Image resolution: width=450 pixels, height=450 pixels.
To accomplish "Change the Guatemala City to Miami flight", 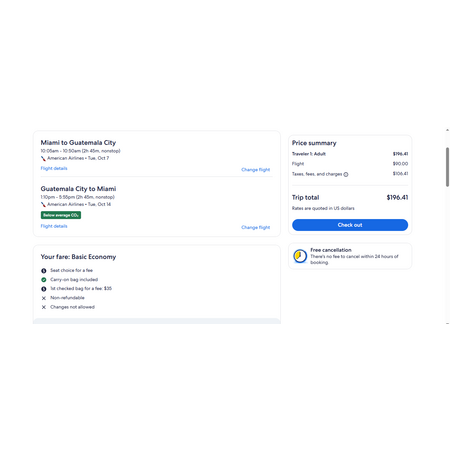I will pos(256,227).
